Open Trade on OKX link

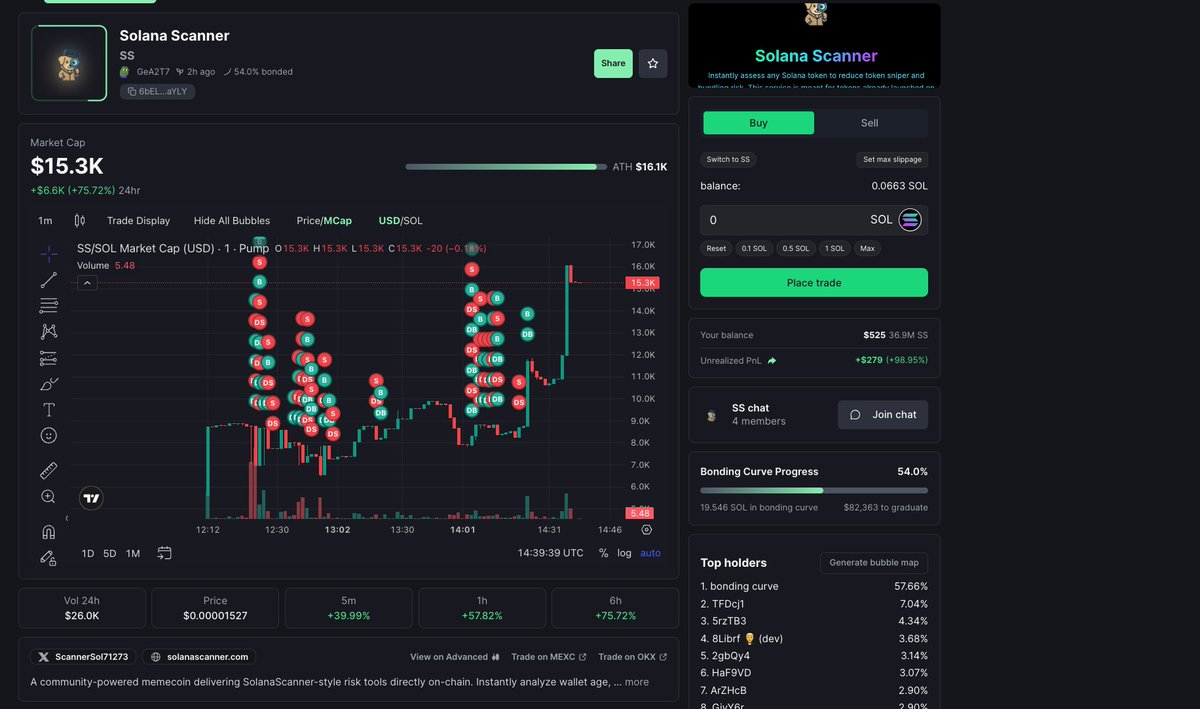(x=632, y=657)
